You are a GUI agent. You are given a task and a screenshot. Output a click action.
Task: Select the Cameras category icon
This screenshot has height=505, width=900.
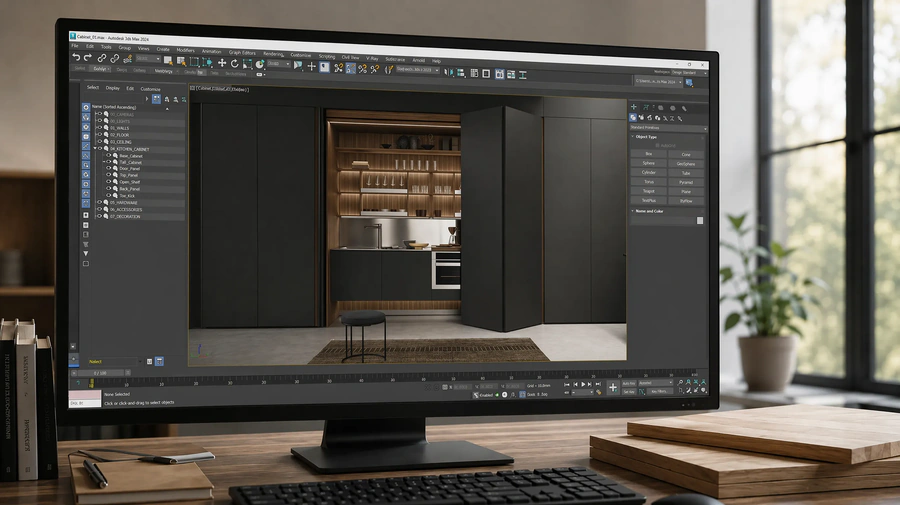[657, 118]
